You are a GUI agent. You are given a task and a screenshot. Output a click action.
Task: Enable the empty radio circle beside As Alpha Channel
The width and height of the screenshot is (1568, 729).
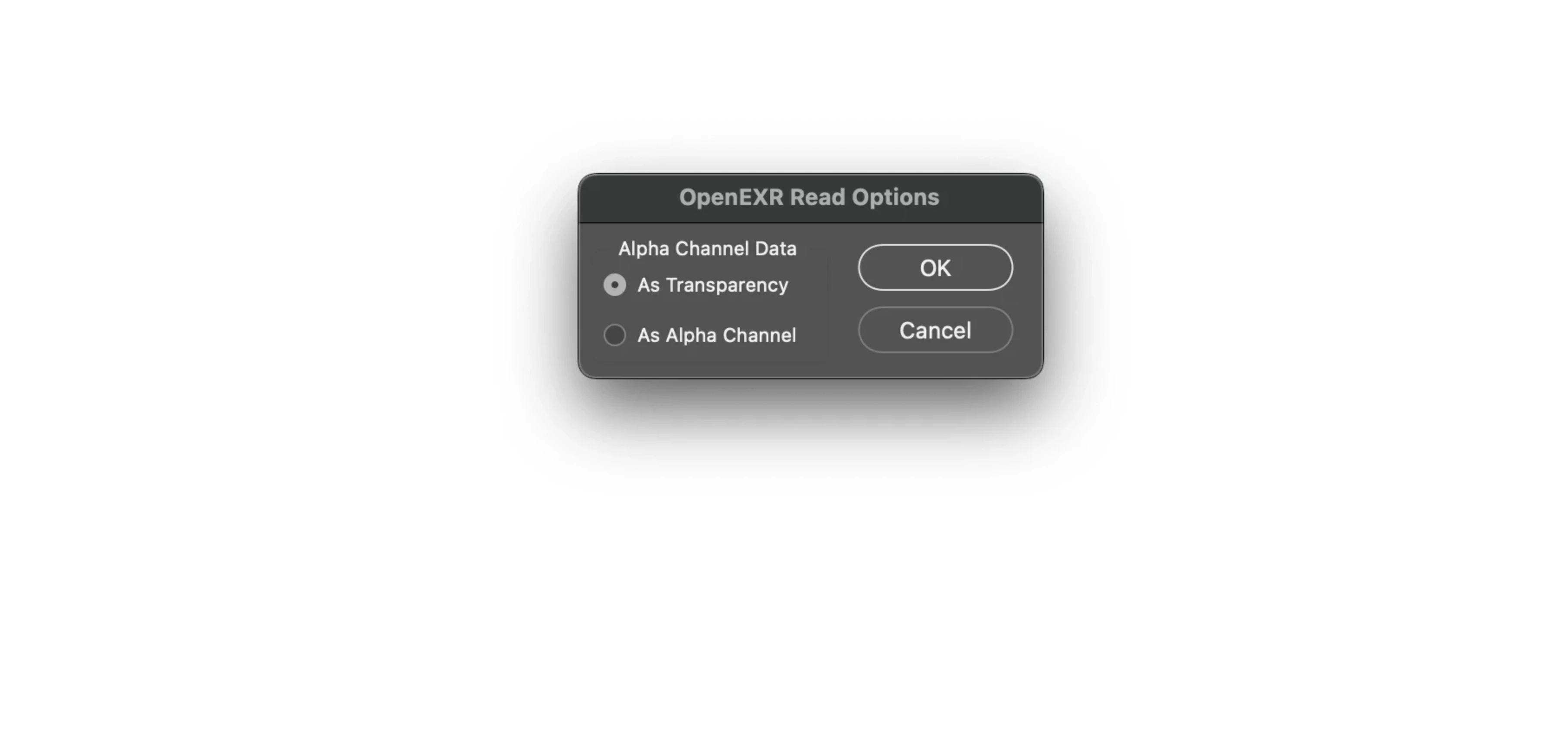click(614, 335)
